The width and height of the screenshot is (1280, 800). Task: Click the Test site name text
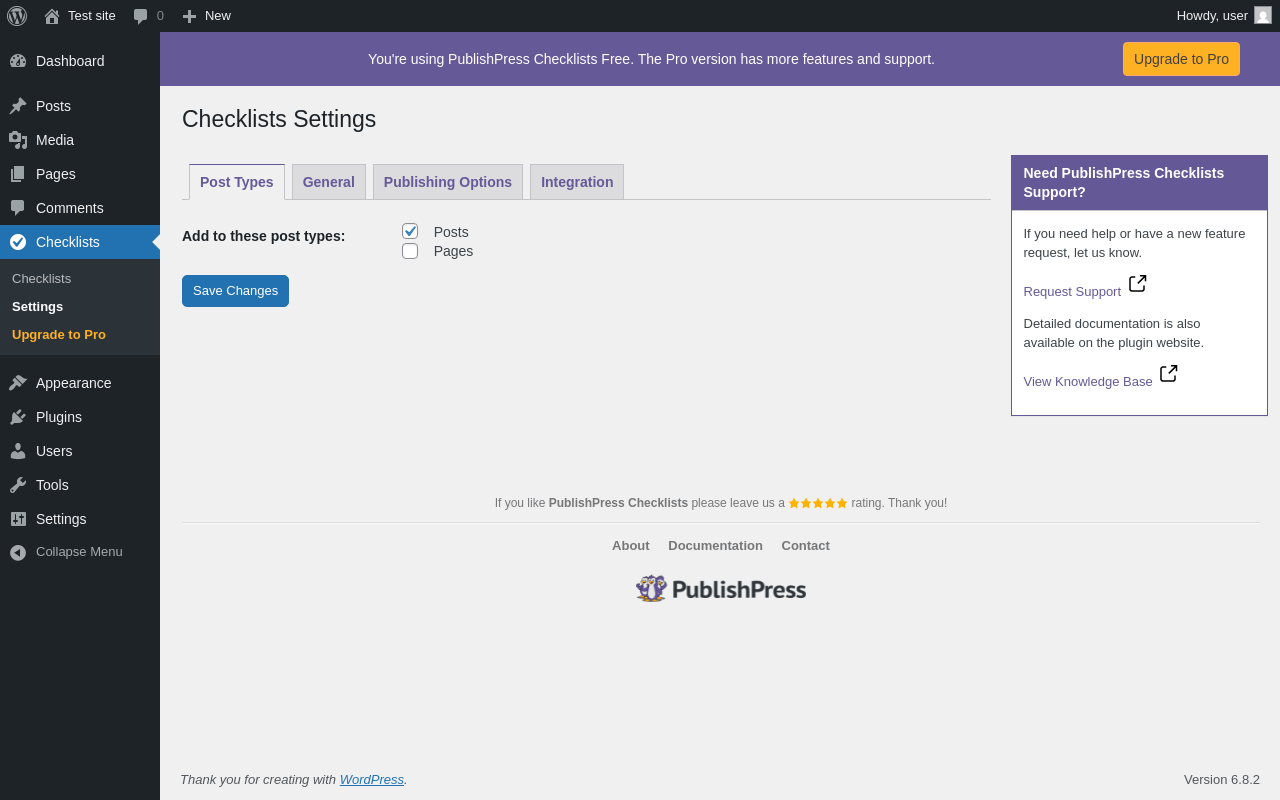click(x=92, y=16)
